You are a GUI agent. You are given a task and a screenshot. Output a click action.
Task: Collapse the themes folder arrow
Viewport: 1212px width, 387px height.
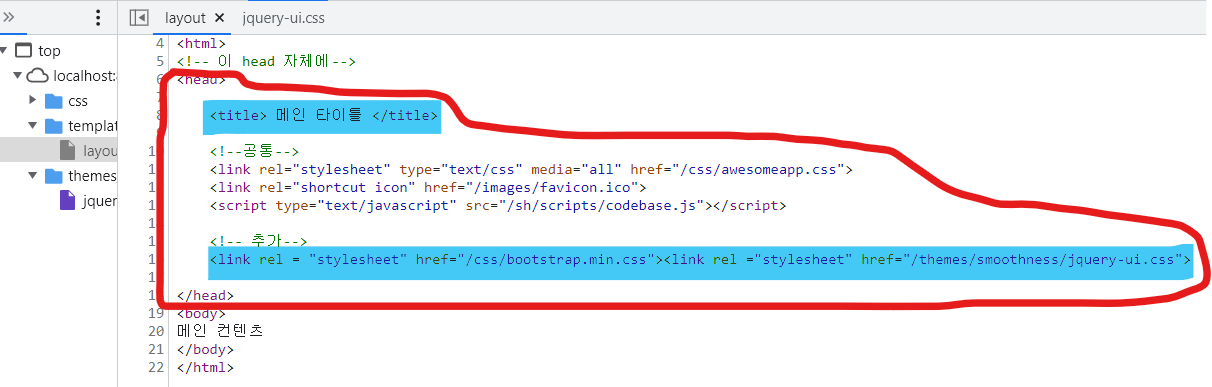pos(33,176)
